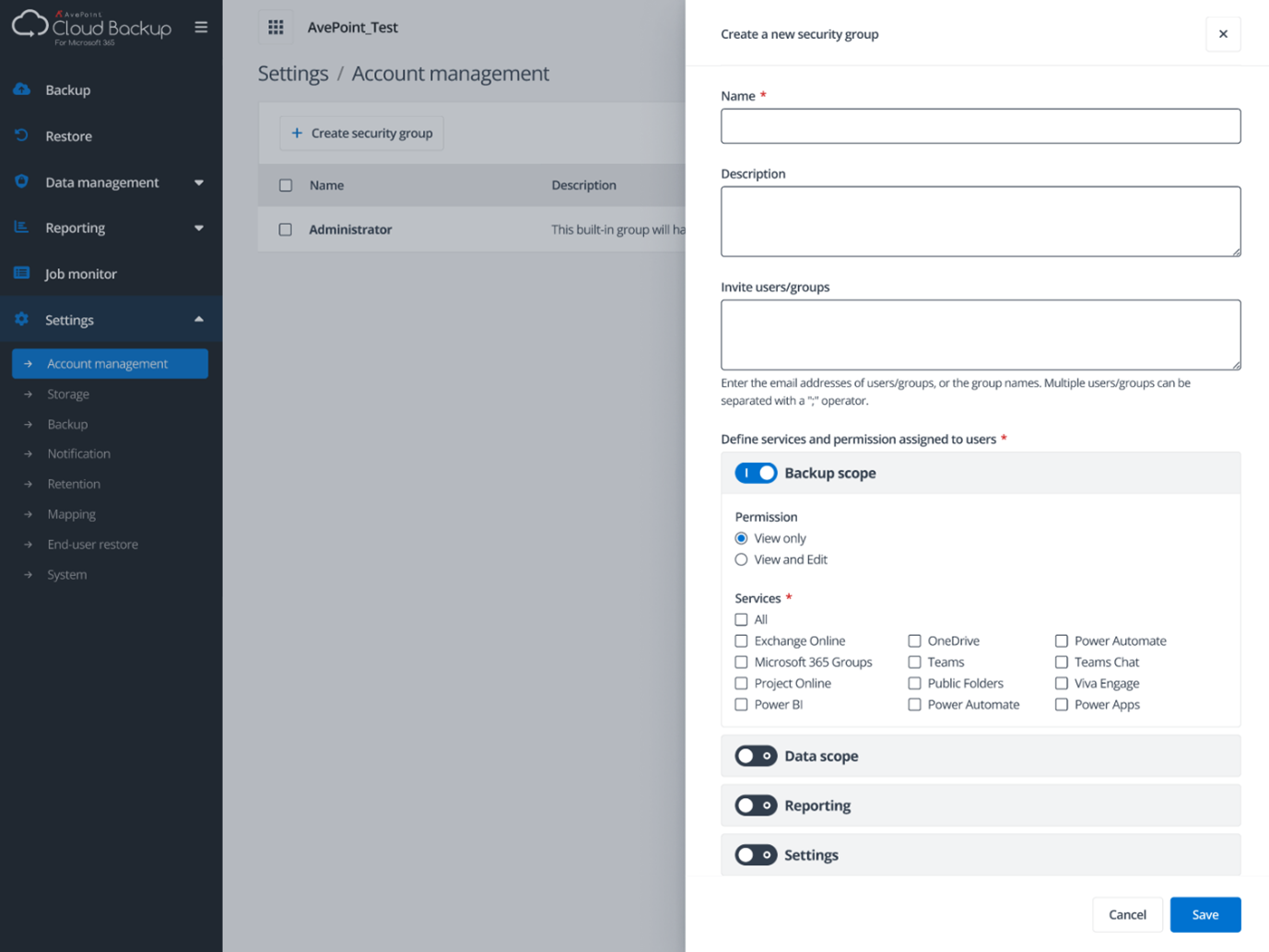Click the AvePoint Cloud Backup logo
The height and width of the screenshot is (952, 1269).
click(x=91, y=27)
